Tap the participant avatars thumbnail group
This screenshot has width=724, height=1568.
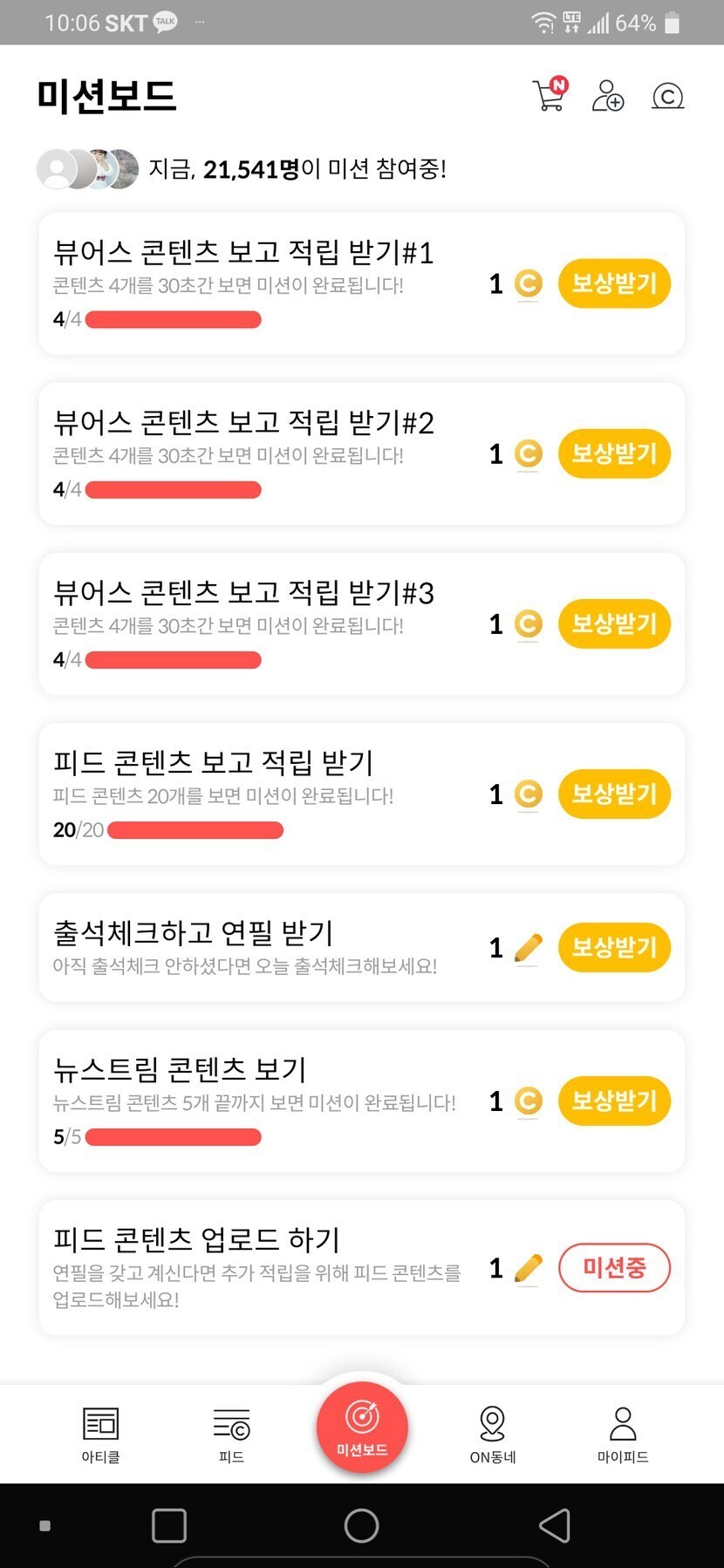tap(87, 169)
